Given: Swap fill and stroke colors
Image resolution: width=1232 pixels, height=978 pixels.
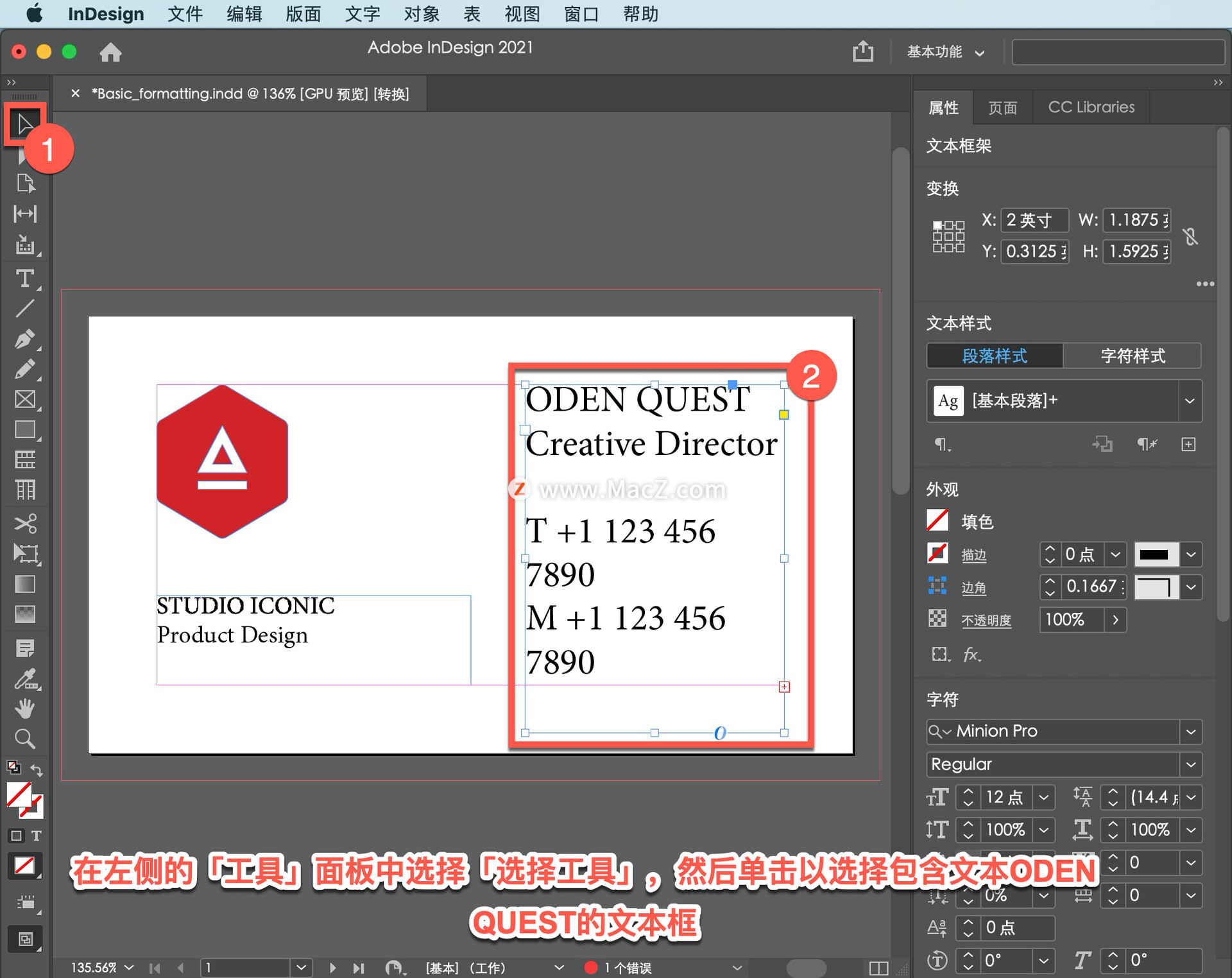Looking at the screenshot, I should point(37,769).
